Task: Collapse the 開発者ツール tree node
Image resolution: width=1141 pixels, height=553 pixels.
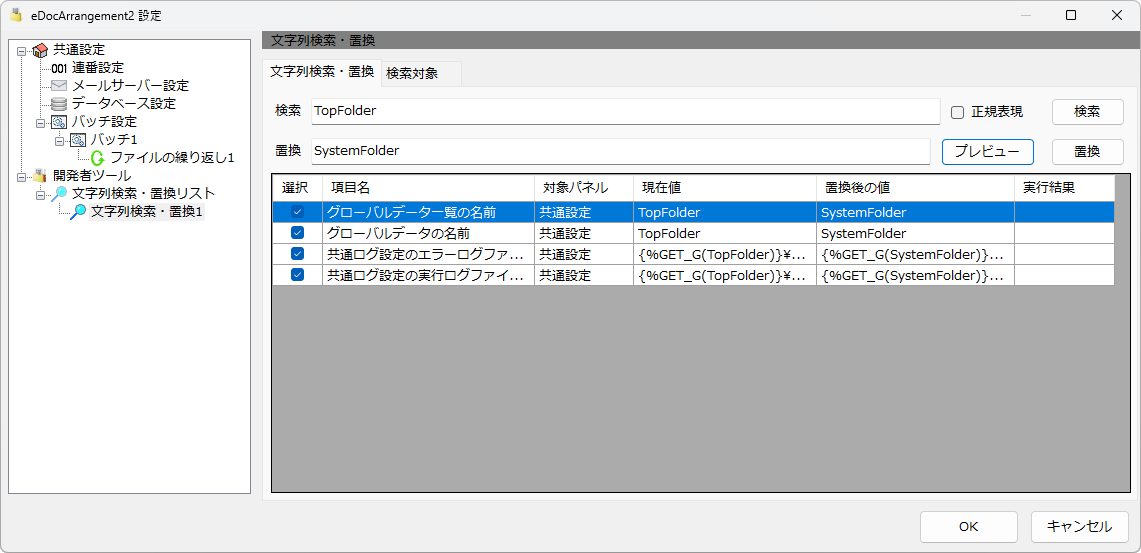Action: click(21, 176)
